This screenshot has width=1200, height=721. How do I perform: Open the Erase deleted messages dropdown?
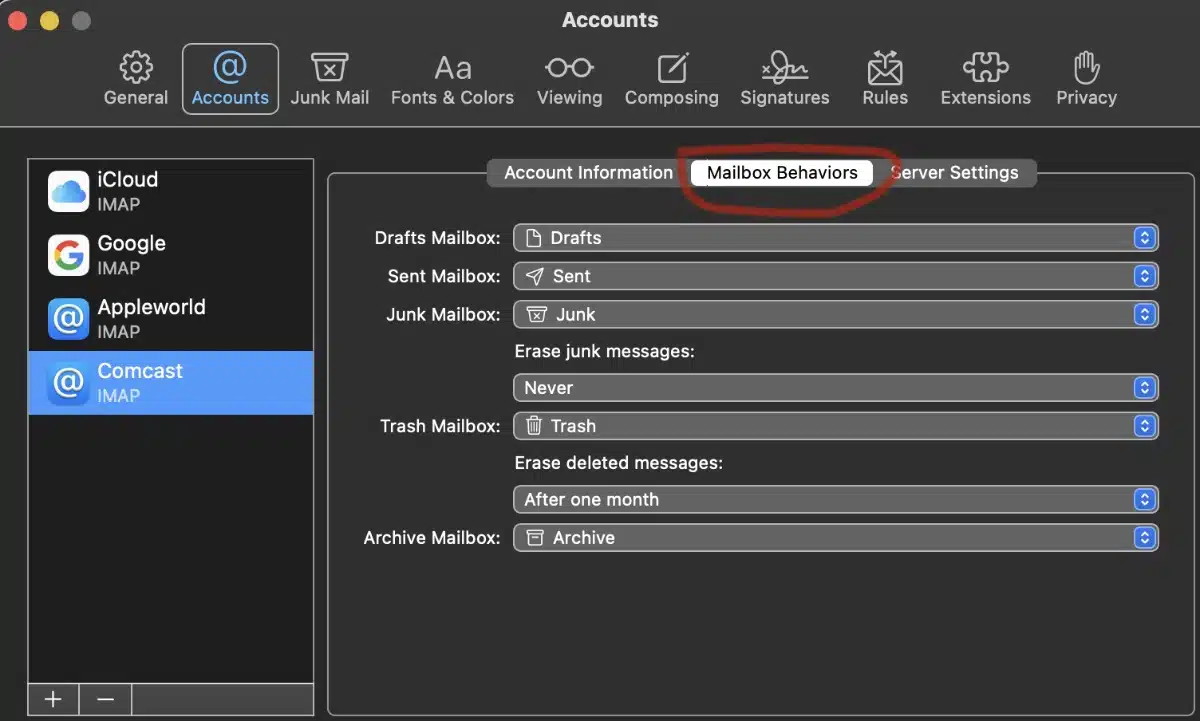(836, 500)
